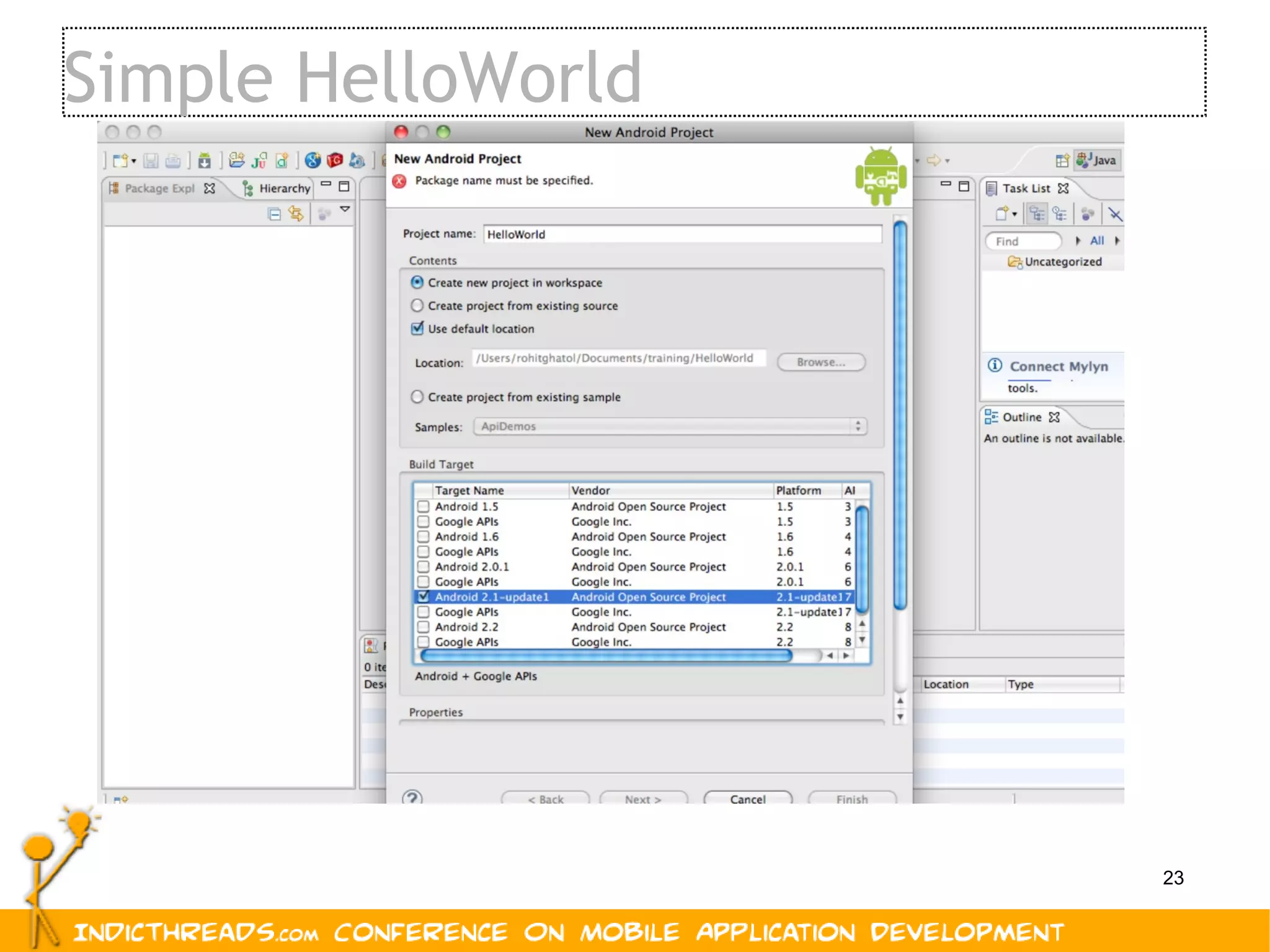Click the New Java Class icon
The width and height of the screenshot is (1270, 952).
pos(282,160)
